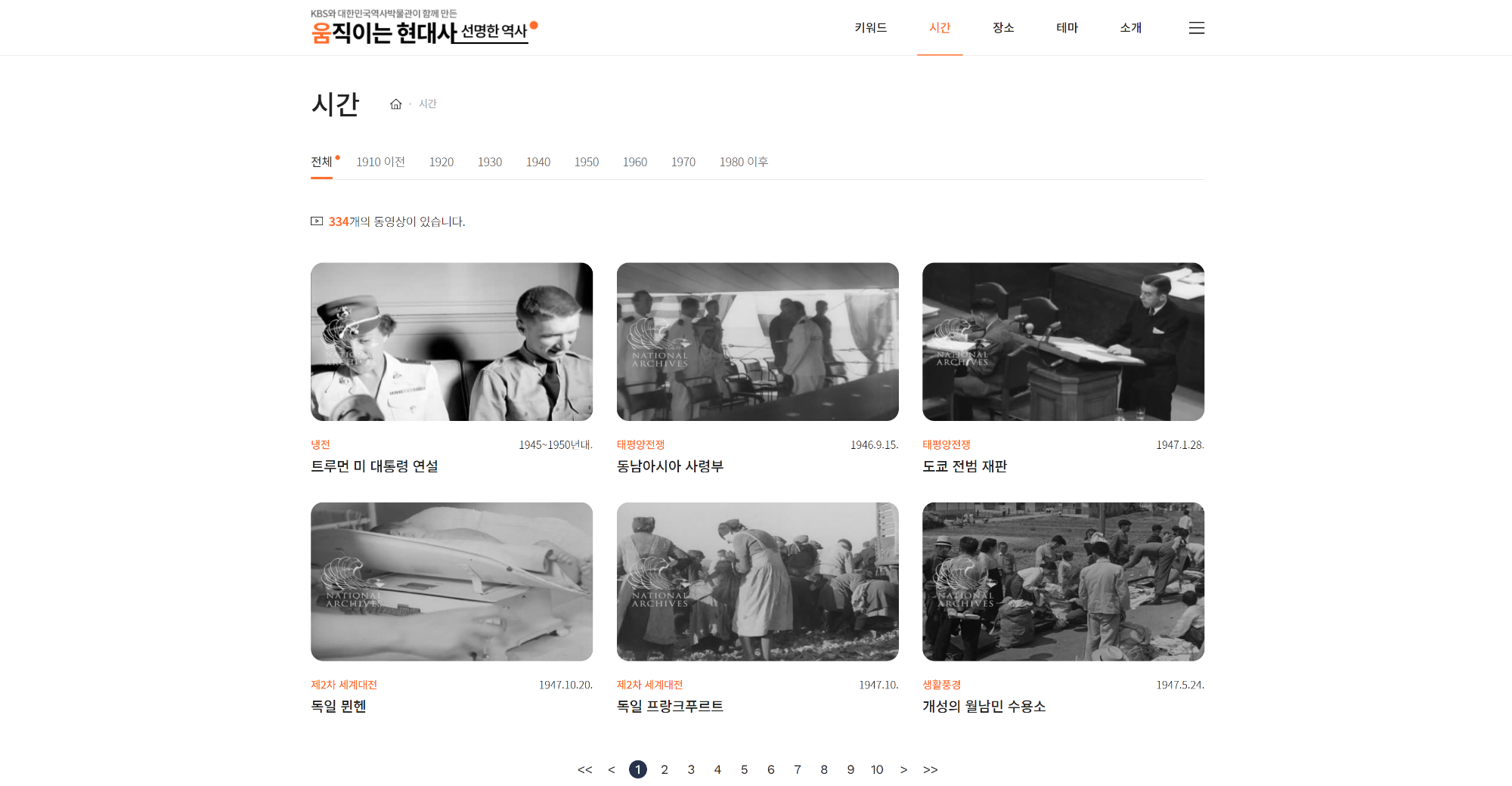Open the 소개 navigation menu
Image resolution: width=1512 pixels, height=786 pixels.
click(x=1130, y=28)
